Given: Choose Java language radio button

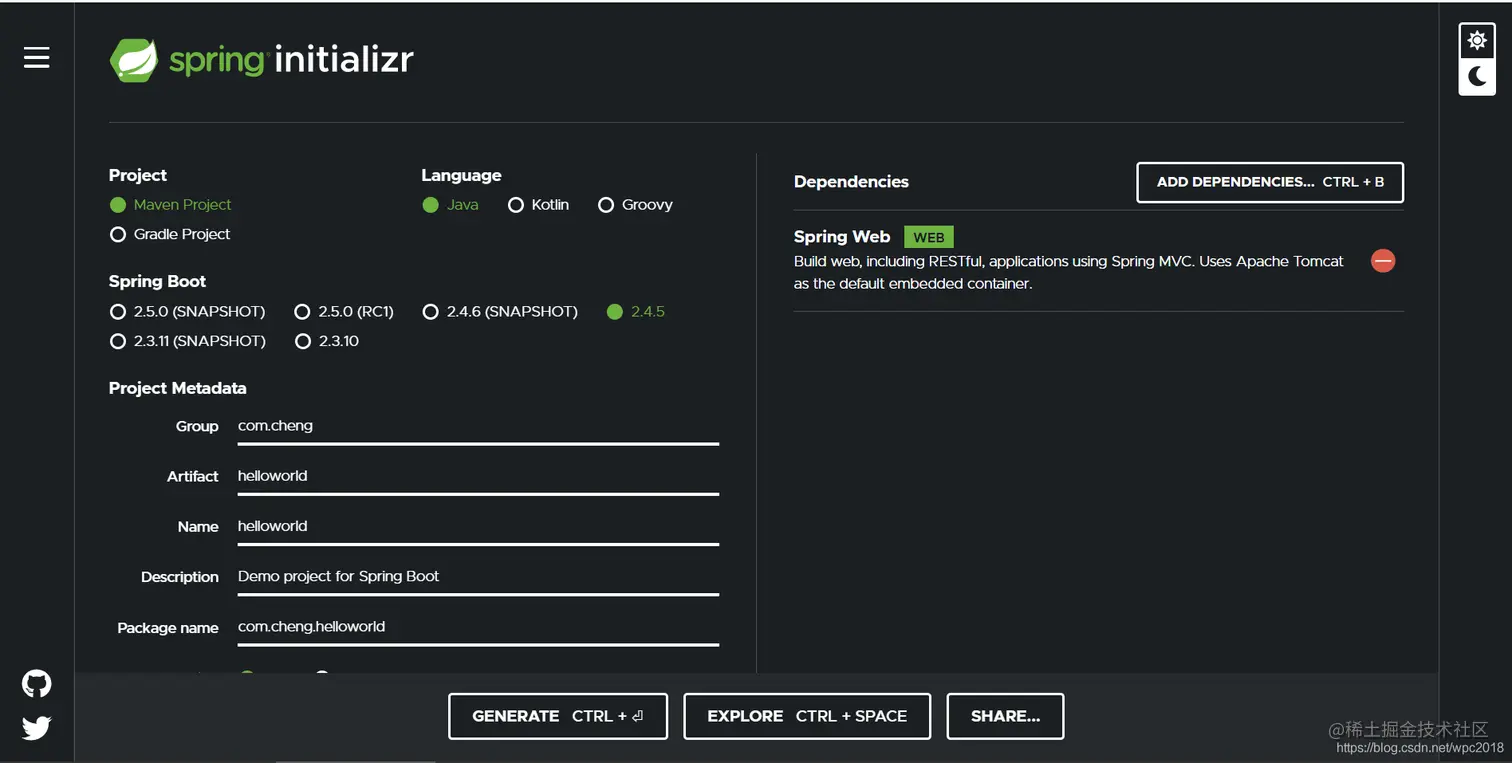Looking at the screenshot, I should (450, 205).
